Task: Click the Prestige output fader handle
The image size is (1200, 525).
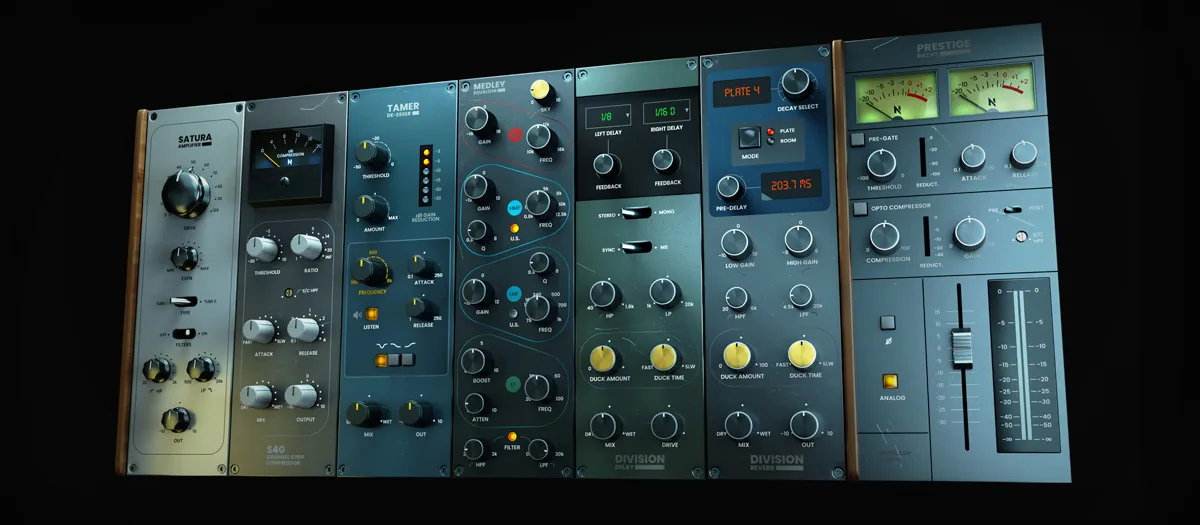Action: (x=962, y=349)
